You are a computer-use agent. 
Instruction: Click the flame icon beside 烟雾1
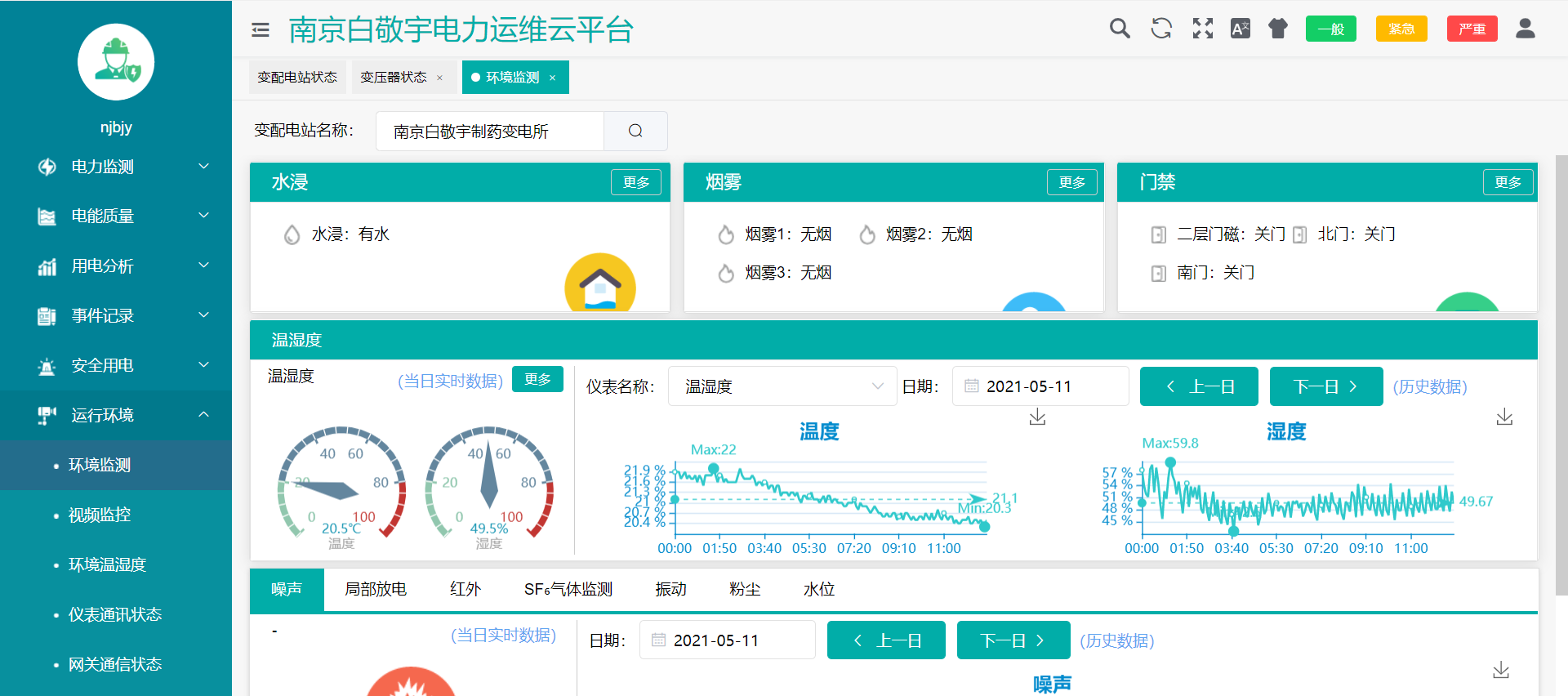click(726, 235)
